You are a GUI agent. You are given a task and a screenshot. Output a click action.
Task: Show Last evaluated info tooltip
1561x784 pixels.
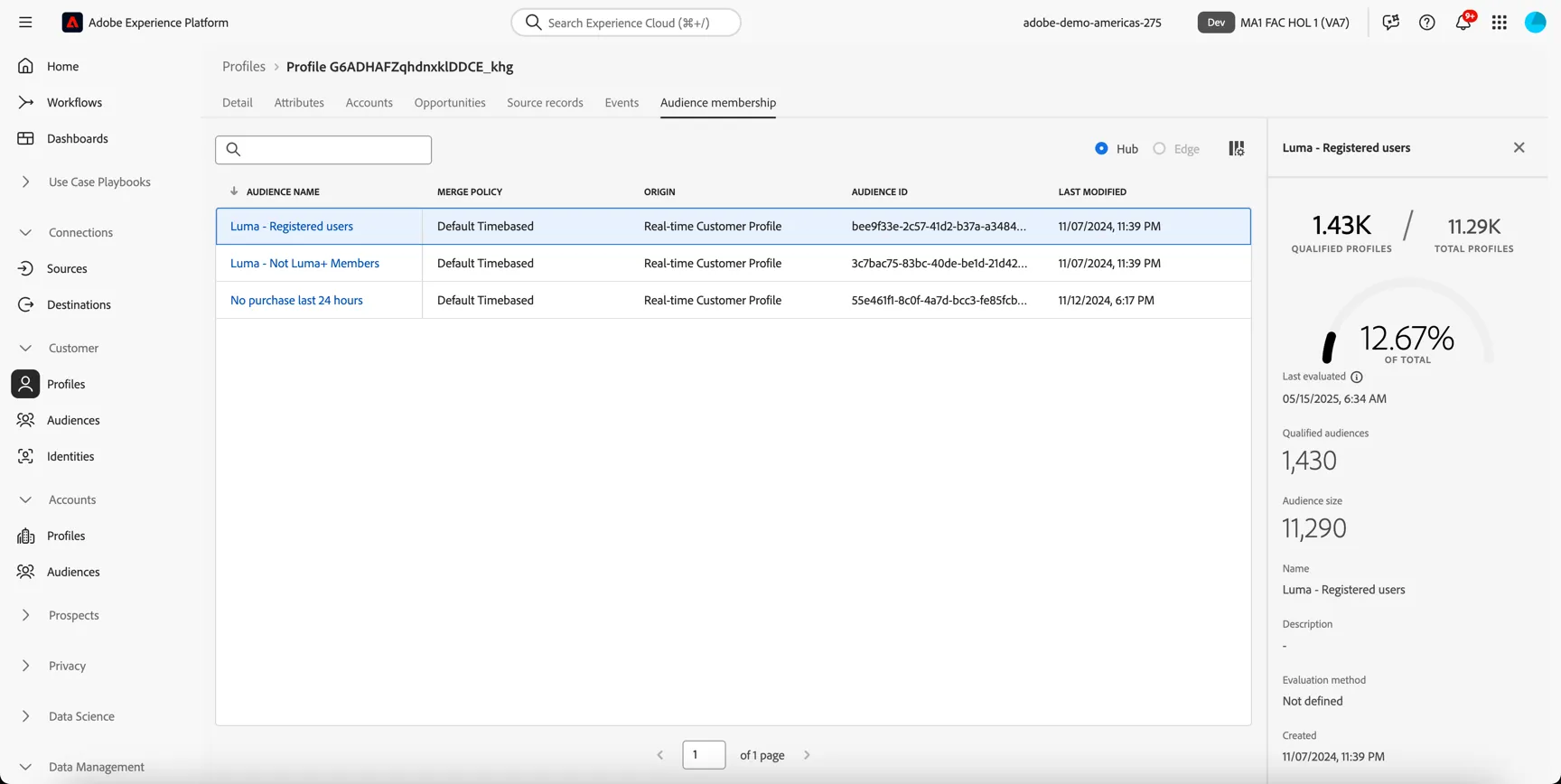(1357, 377)
